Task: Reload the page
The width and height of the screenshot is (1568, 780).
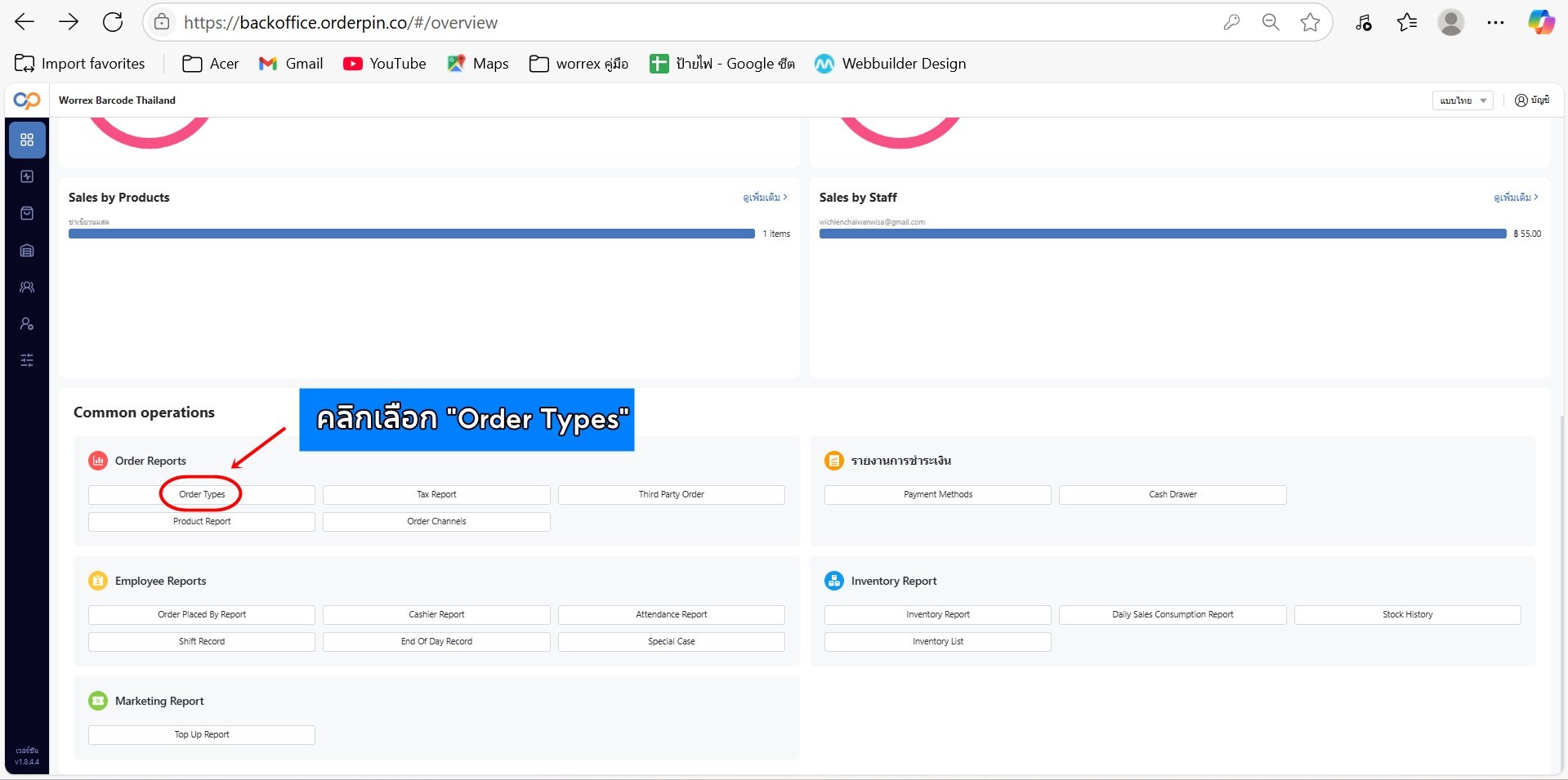Action: (113, 22)
